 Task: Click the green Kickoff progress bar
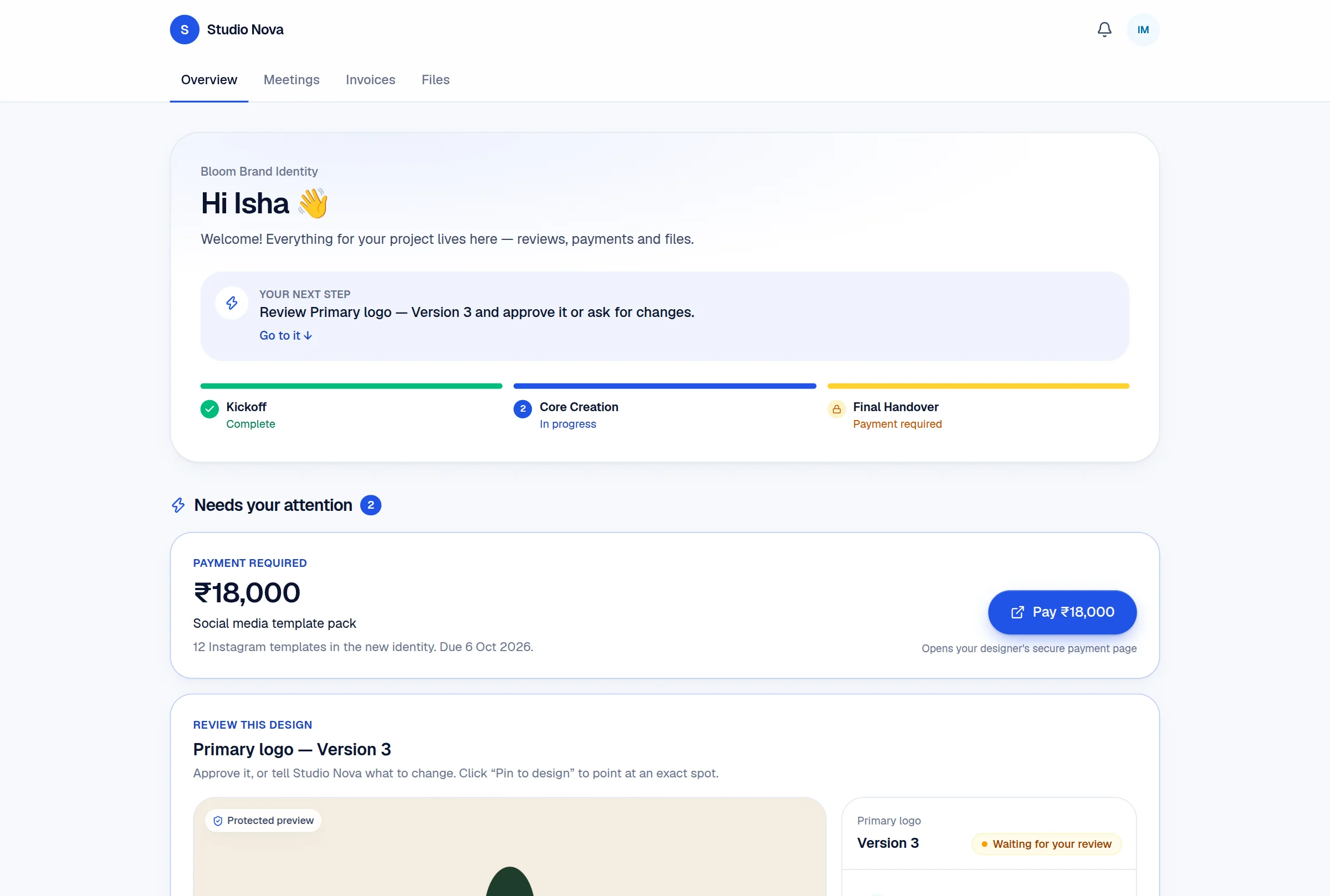tap(351, 386)
